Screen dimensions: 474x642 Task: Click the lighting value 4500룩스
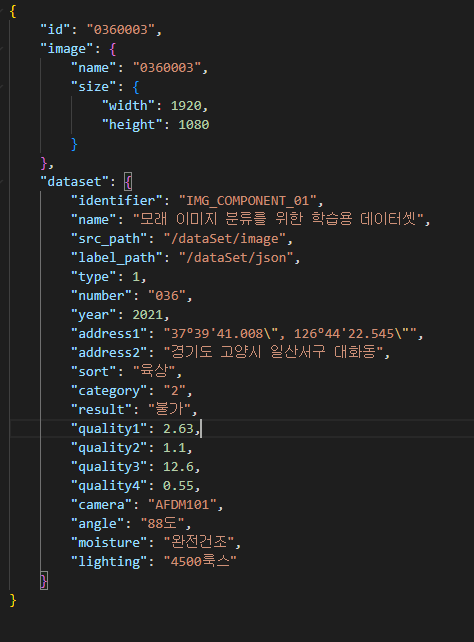[x=200, y=561]
